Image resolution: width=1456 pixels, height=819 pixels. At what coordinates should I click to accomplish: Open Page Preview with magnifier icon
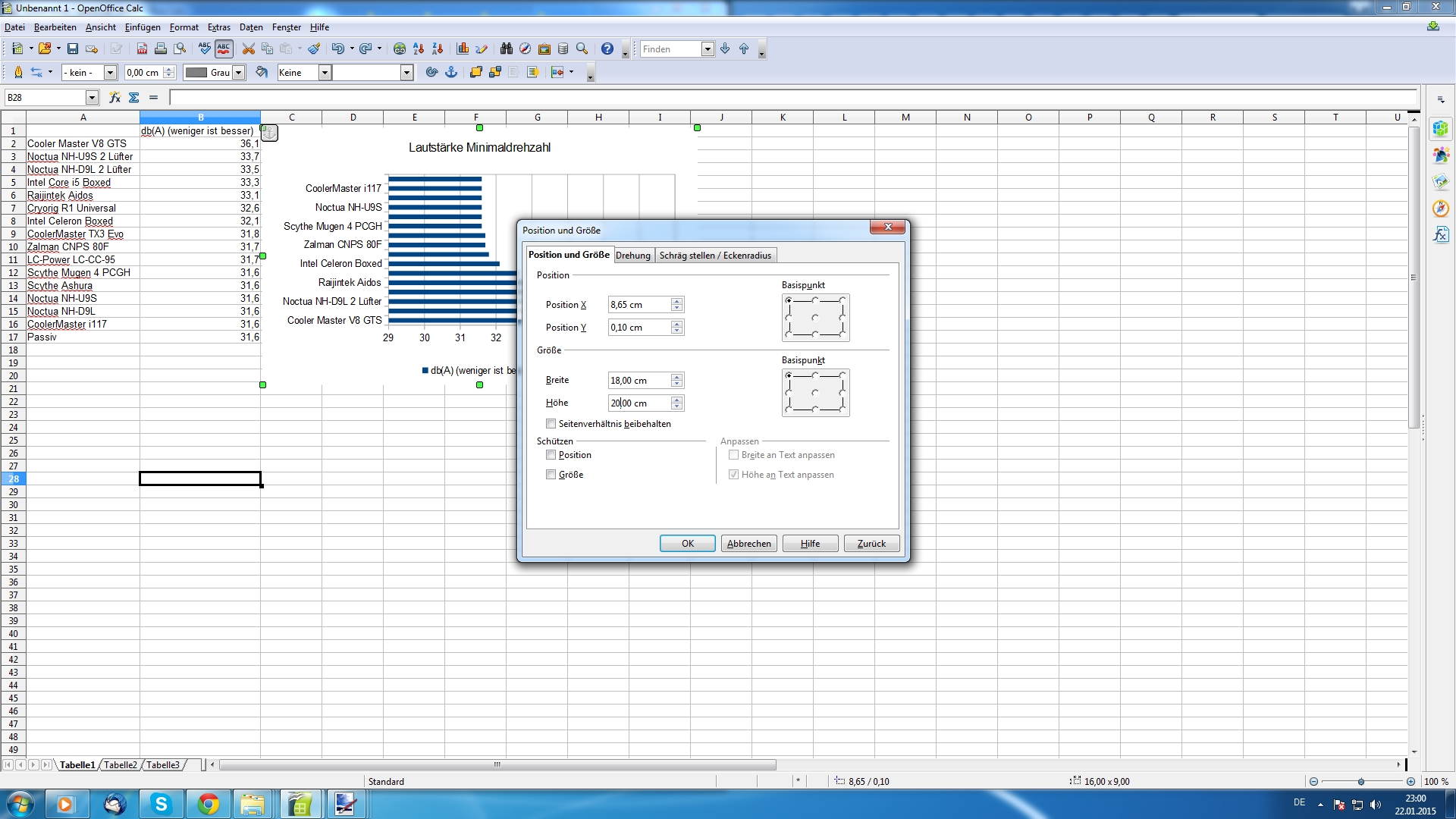point(180,49)
